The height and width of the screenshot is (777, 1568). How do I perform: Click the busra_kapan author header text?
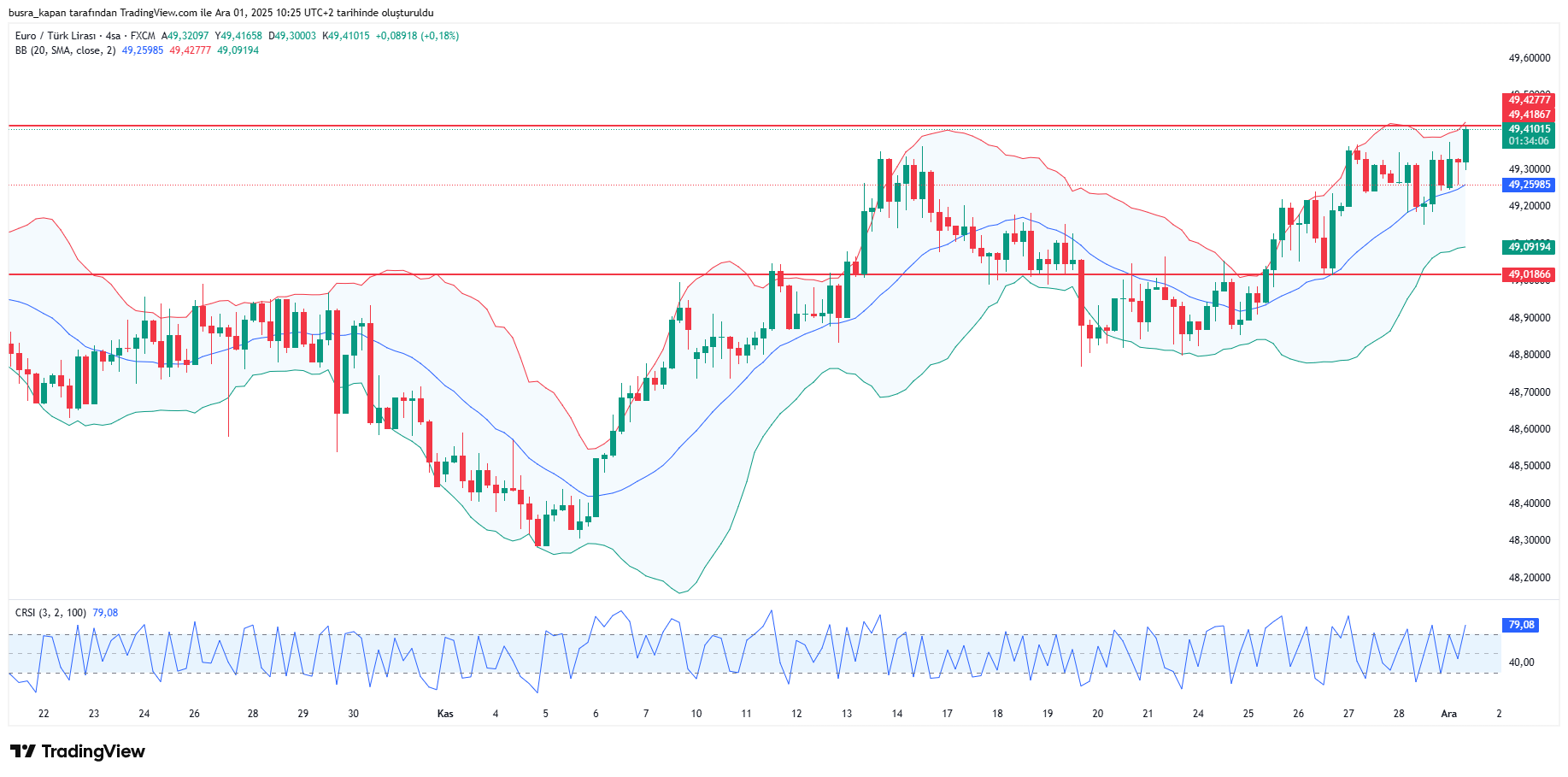click(220, 13)
